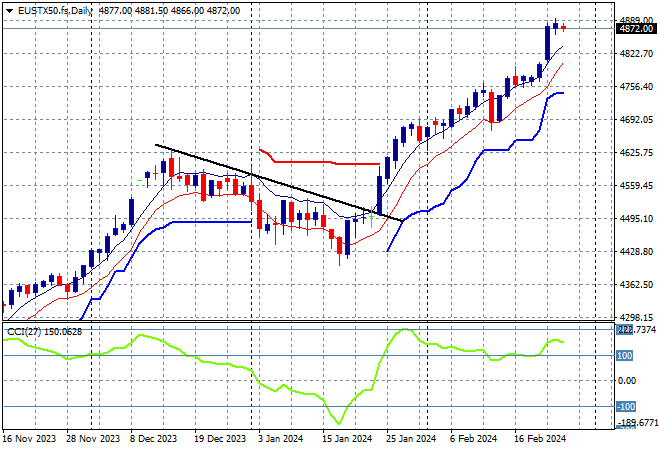
Task: Click price axis level 4822.70
Action: [x=636, y=53]
